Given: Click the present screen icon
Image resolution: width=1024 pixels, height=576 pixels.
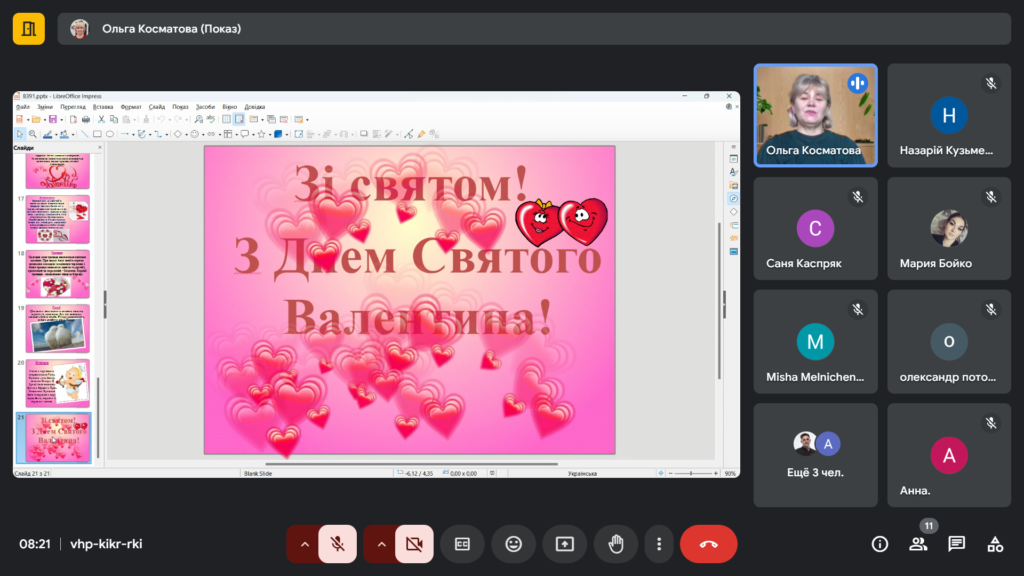Looking at the screenshot, I should [565, 544].
